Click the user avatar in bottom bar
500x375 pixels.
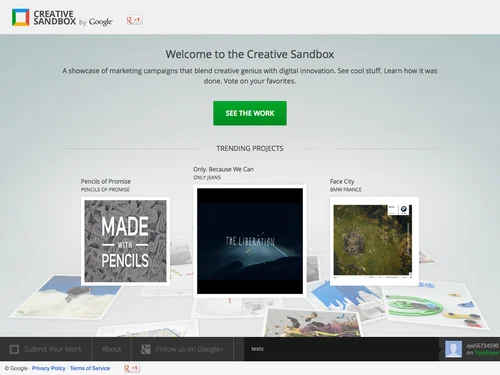[x=454, y=349]
